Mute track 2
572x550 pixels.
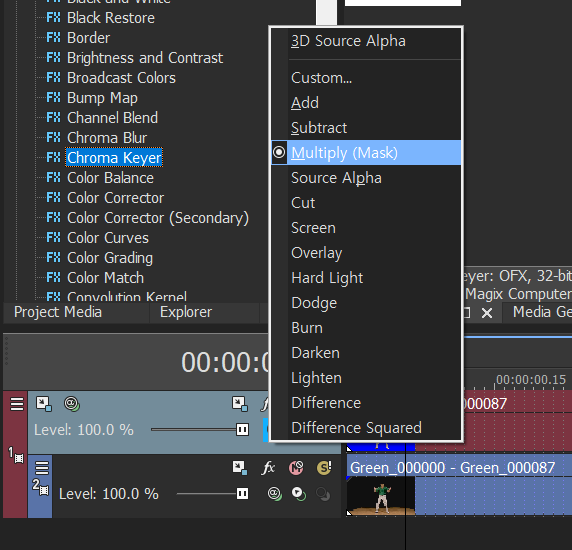click(x=296, y=468)
